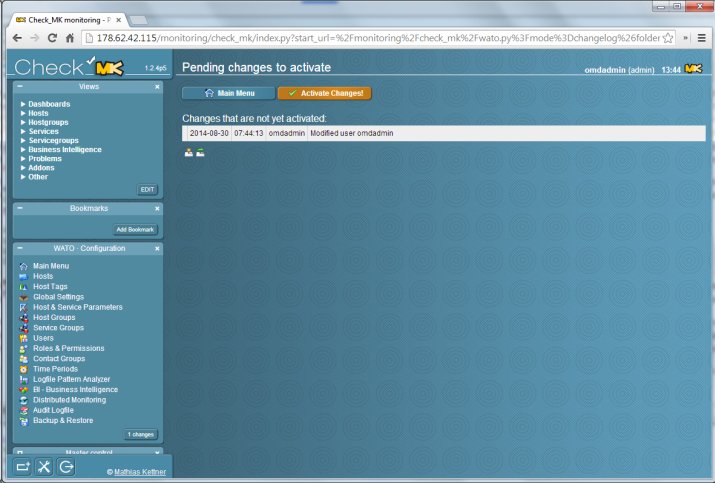Click the logout arrow icon in sidebar footer

click(66, 467)
